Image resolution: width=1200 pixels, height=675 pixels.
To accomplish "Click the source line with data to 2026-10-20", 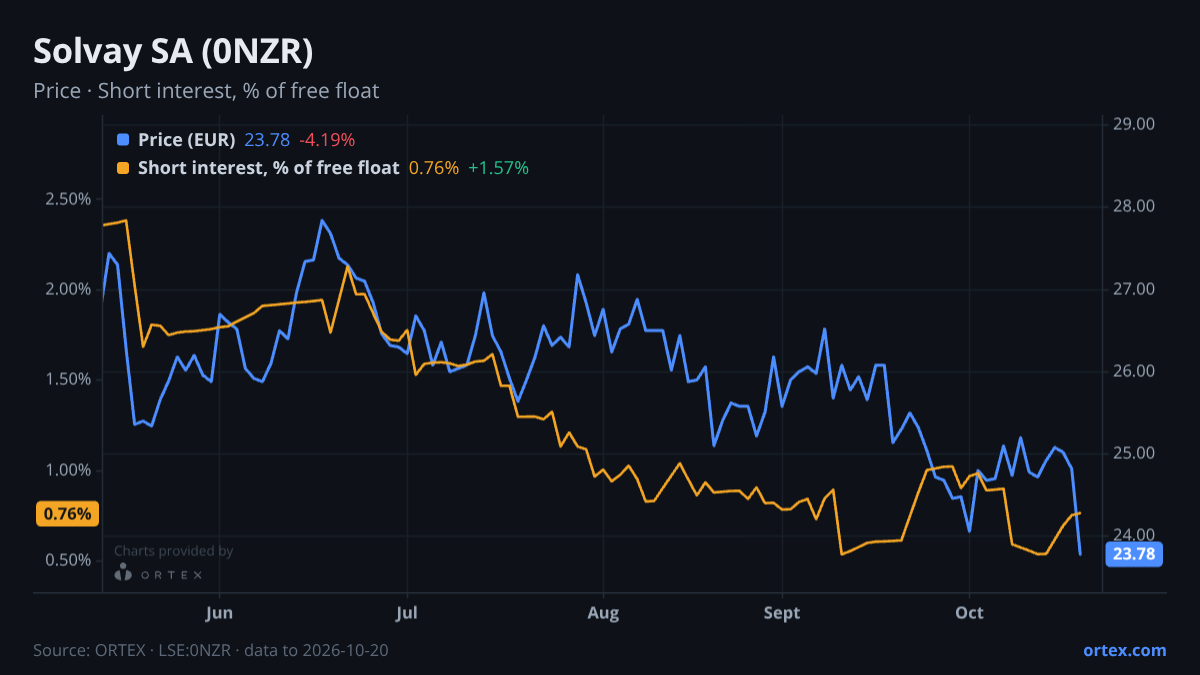I will (211, 650).
